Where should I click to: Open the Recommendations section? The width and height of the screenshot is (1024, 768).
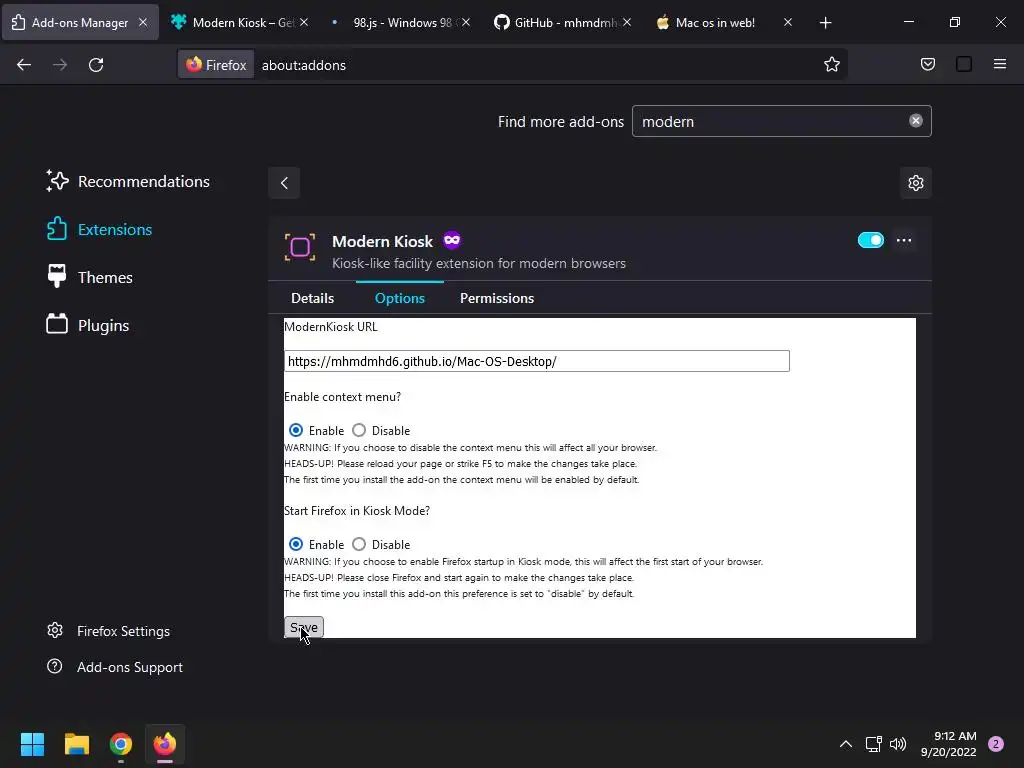[129, 182]
